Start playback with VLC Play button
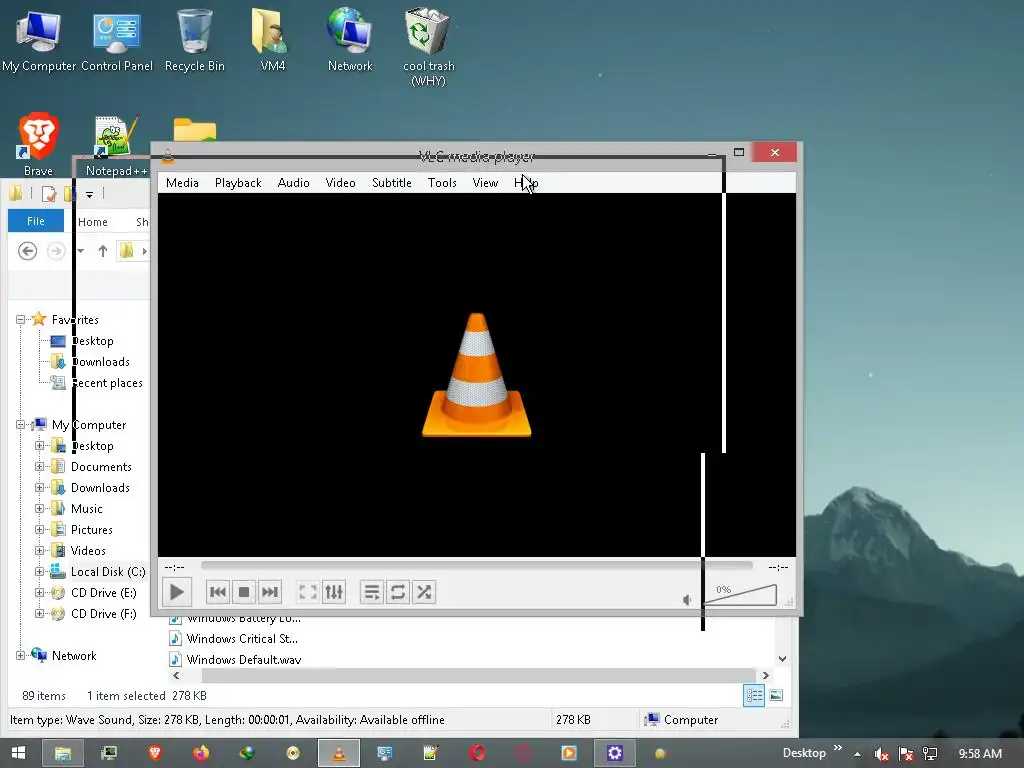 click(176, 592)
